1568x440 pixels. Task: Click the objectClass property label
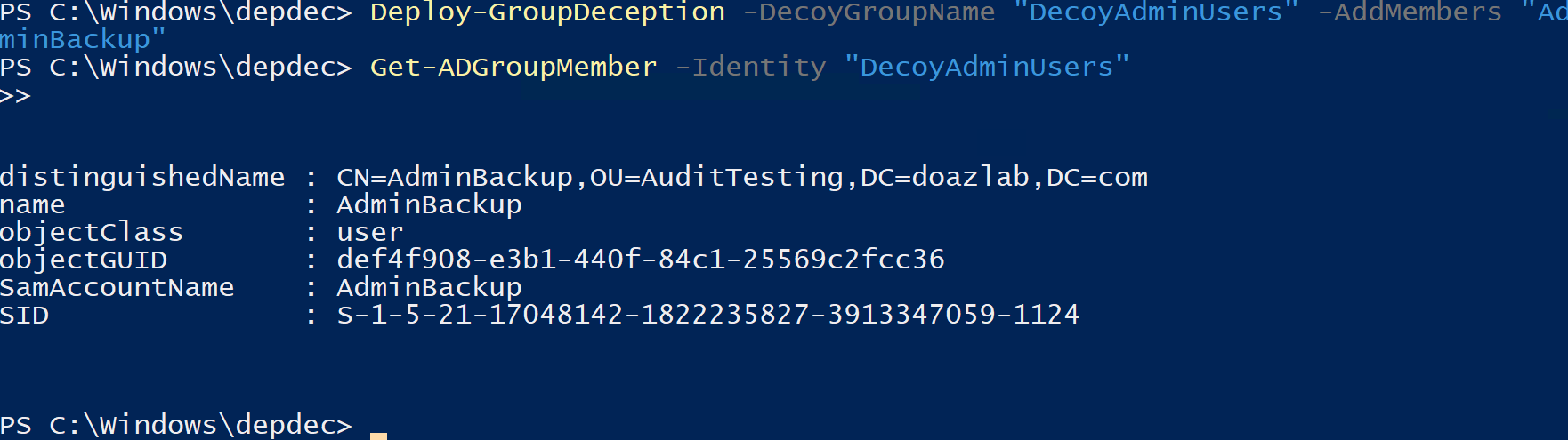(x=92, y=232)
